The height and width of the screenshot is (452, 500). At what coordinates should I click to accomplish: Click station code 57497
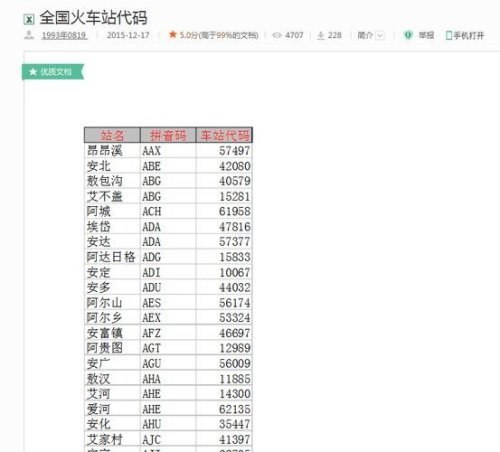point(234,151)
